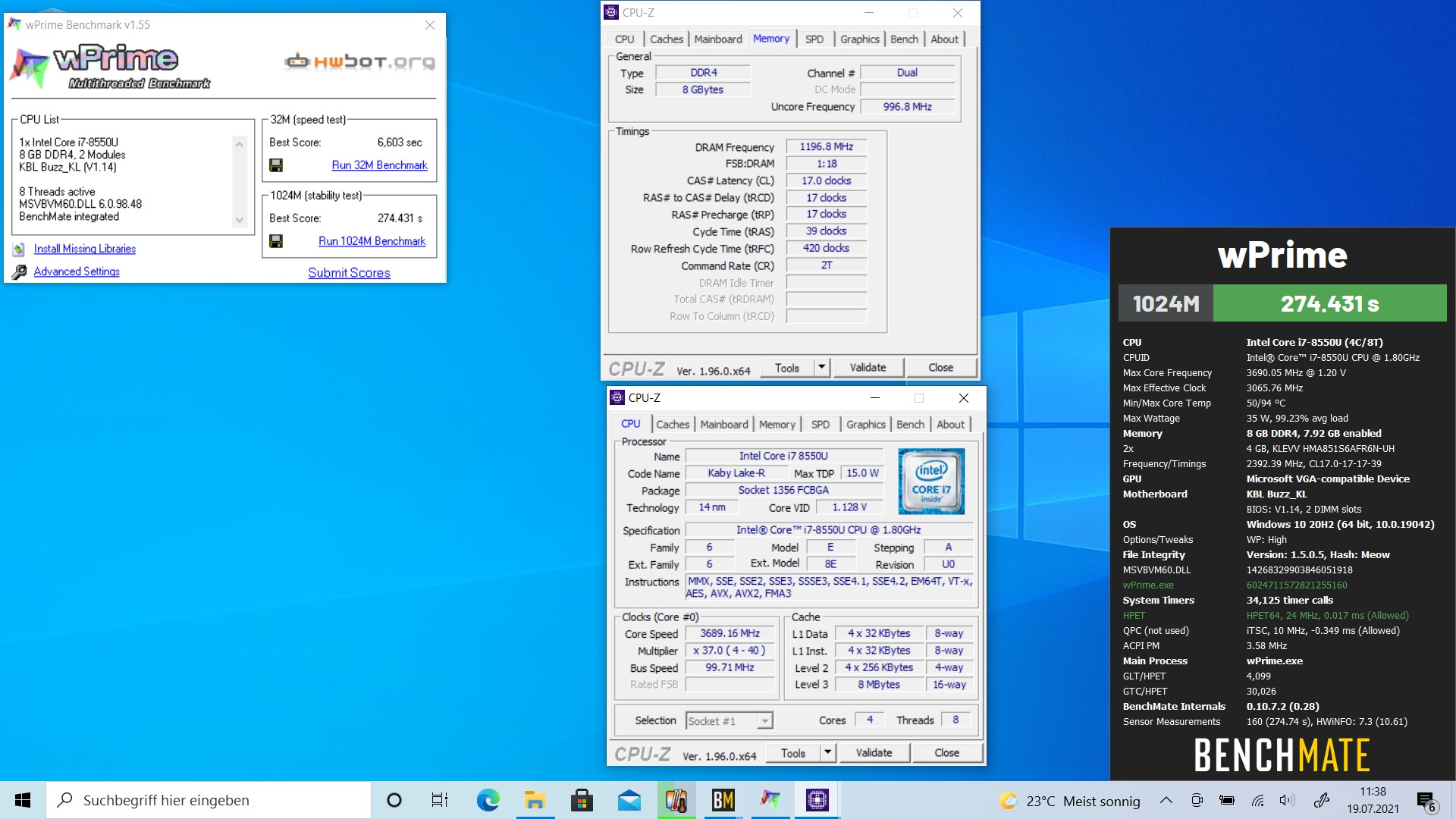Open File Explorer from taskbar
Screen dimensions: 1456x819
pyautogui.click(x=535, y=800)
